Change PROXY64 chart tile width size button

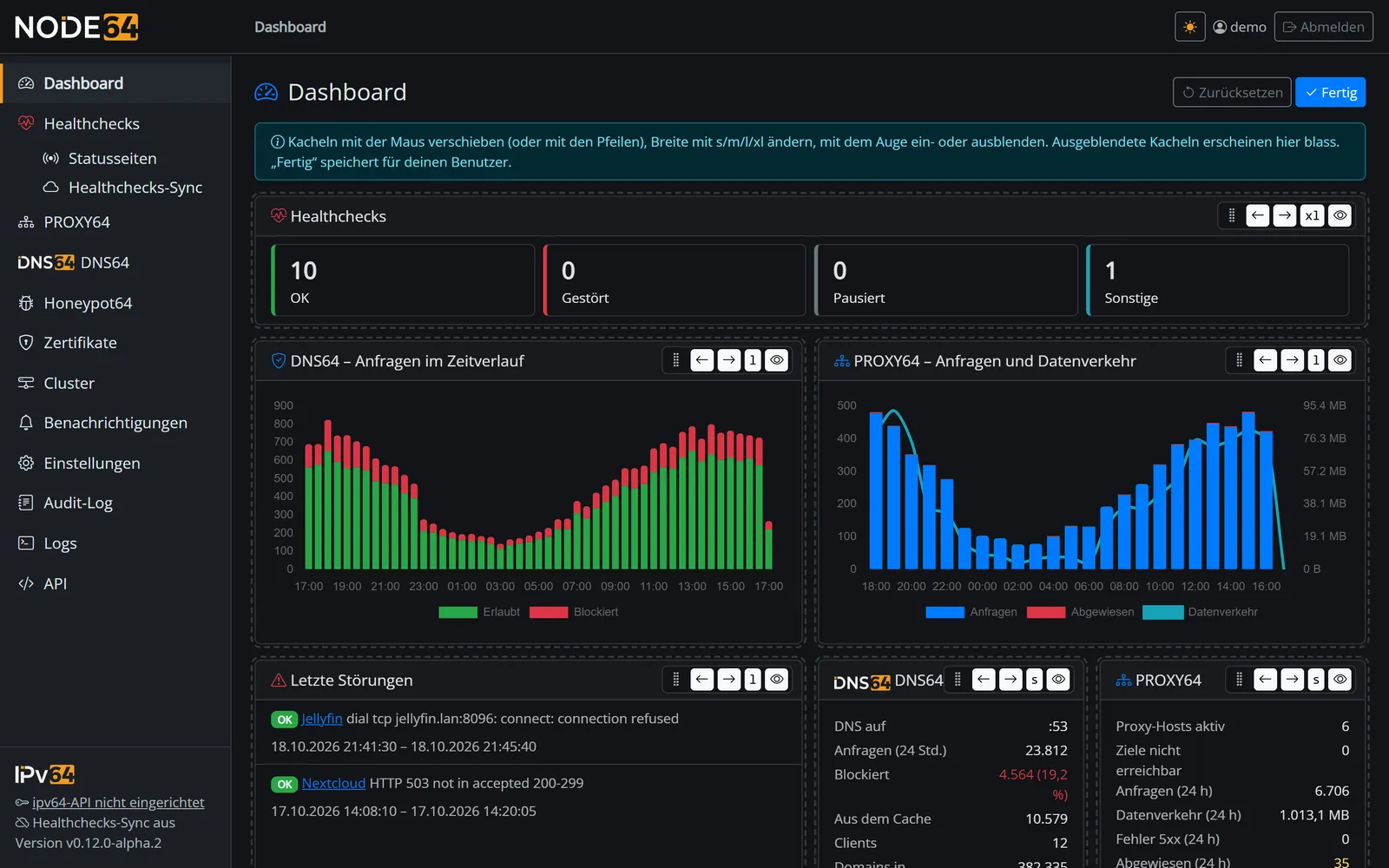point(1316,360)
